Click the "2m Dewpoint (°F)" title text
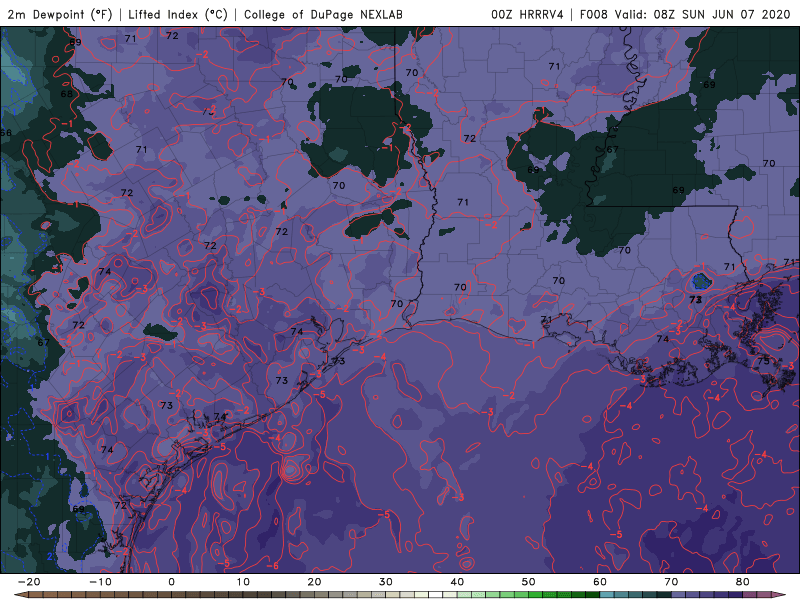Viewport: 800px width, 600px height. click(x=60, y=14)
